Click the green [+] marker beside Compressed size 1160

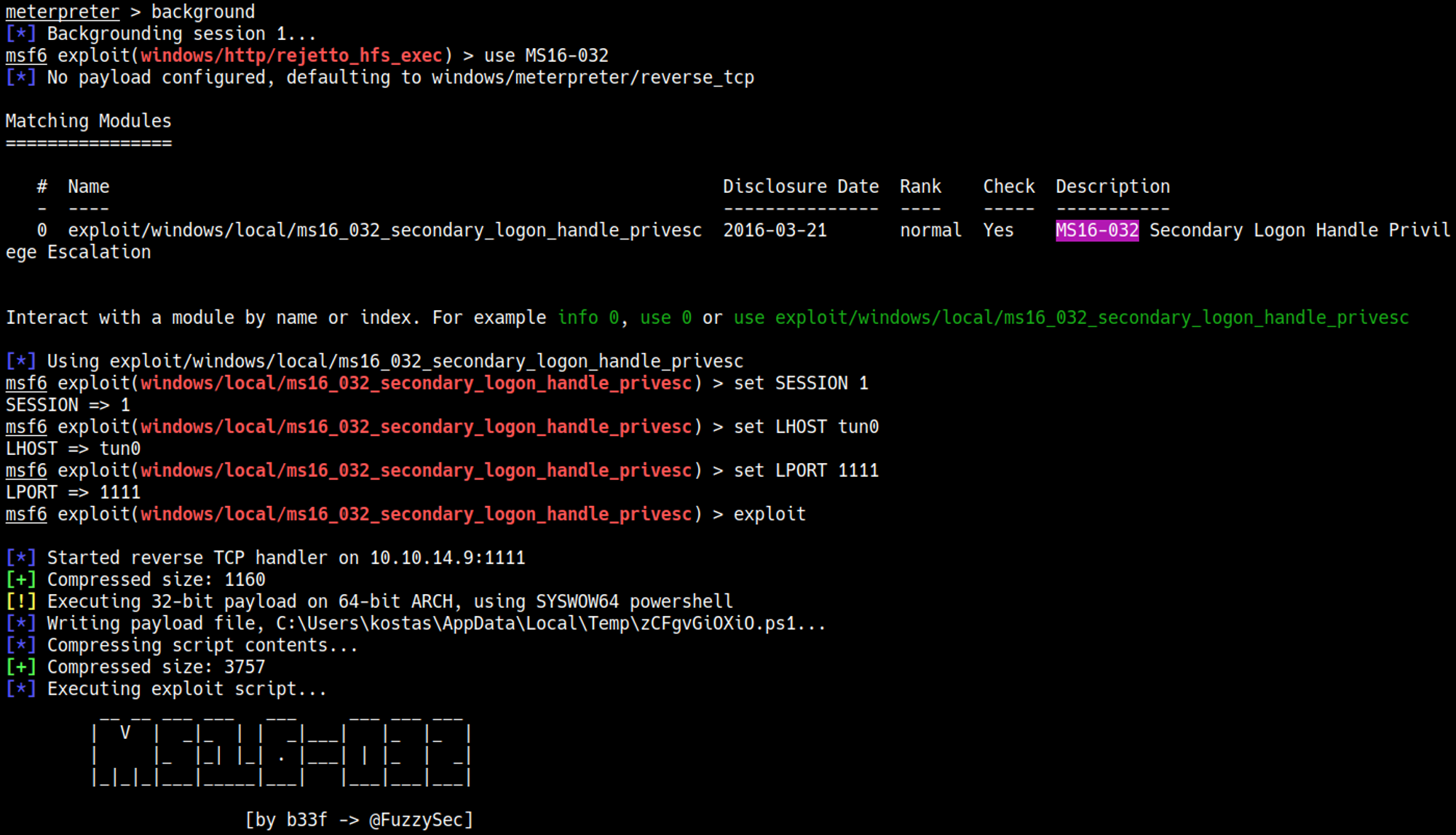point(20,579)
